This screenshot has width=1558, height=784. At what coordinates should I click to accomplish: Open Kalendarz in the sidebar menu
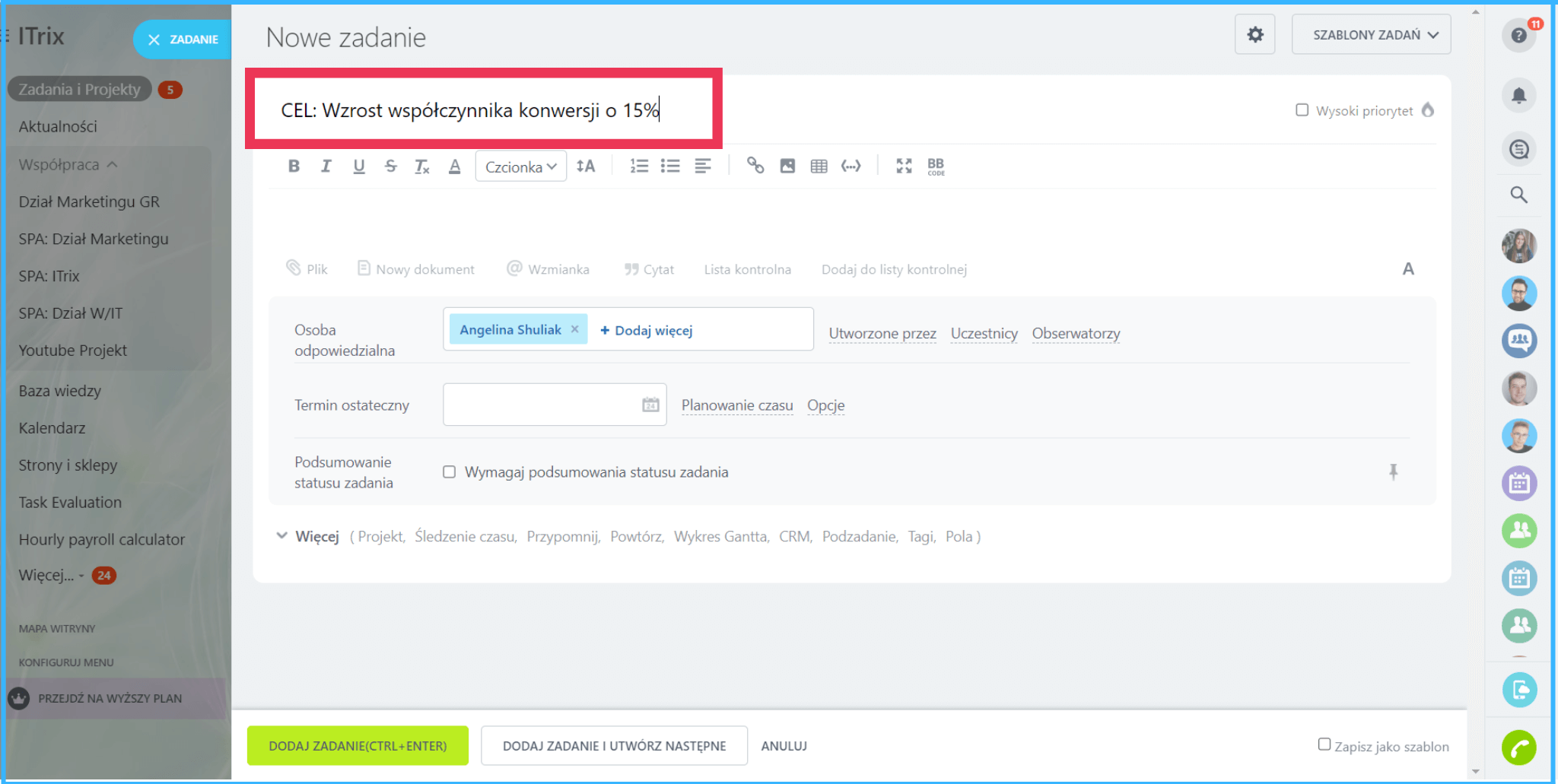[x=52, y=428]
